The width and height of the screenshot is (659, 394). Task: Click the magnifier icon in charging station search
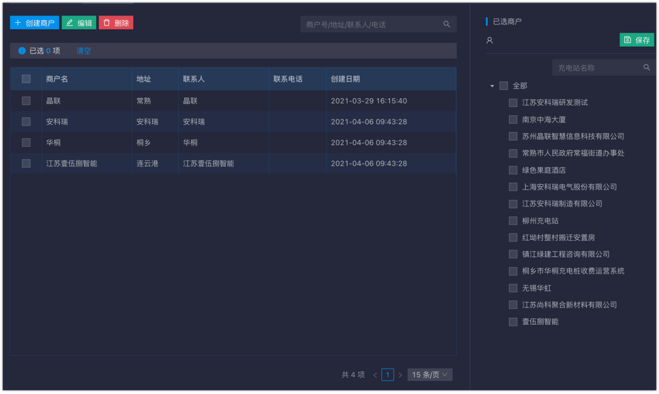click(x=646, y=67)
